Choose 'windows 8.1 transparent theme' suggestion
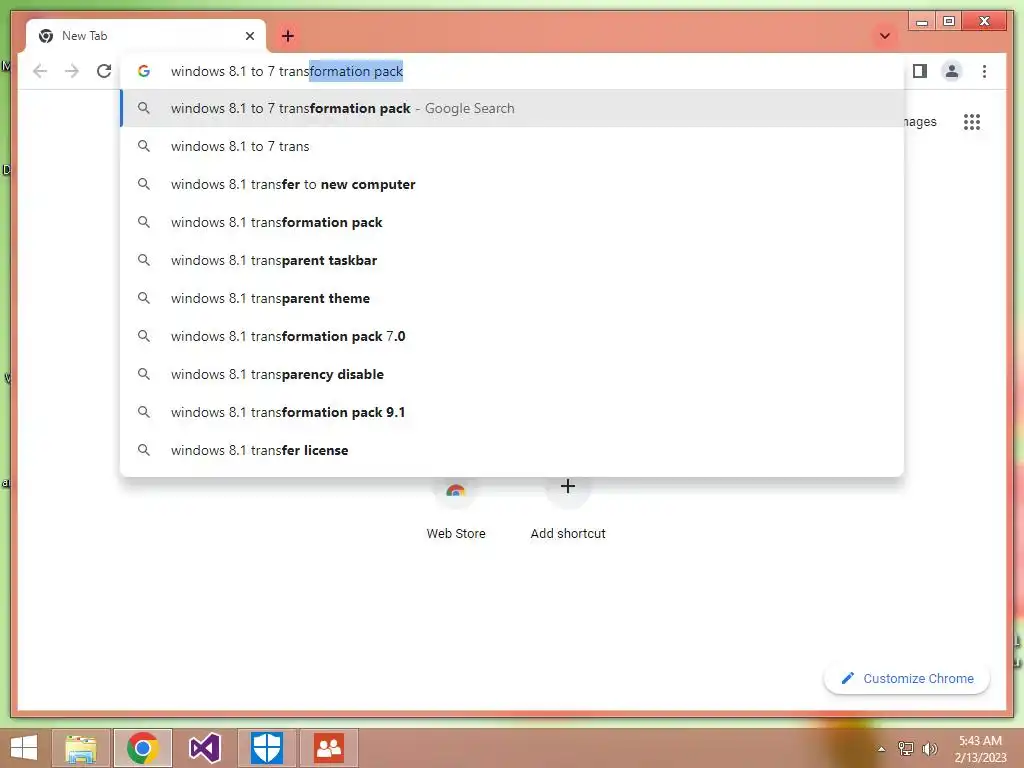The height and width of the screenshot is (768, 1024). click(x=512, y=298)
